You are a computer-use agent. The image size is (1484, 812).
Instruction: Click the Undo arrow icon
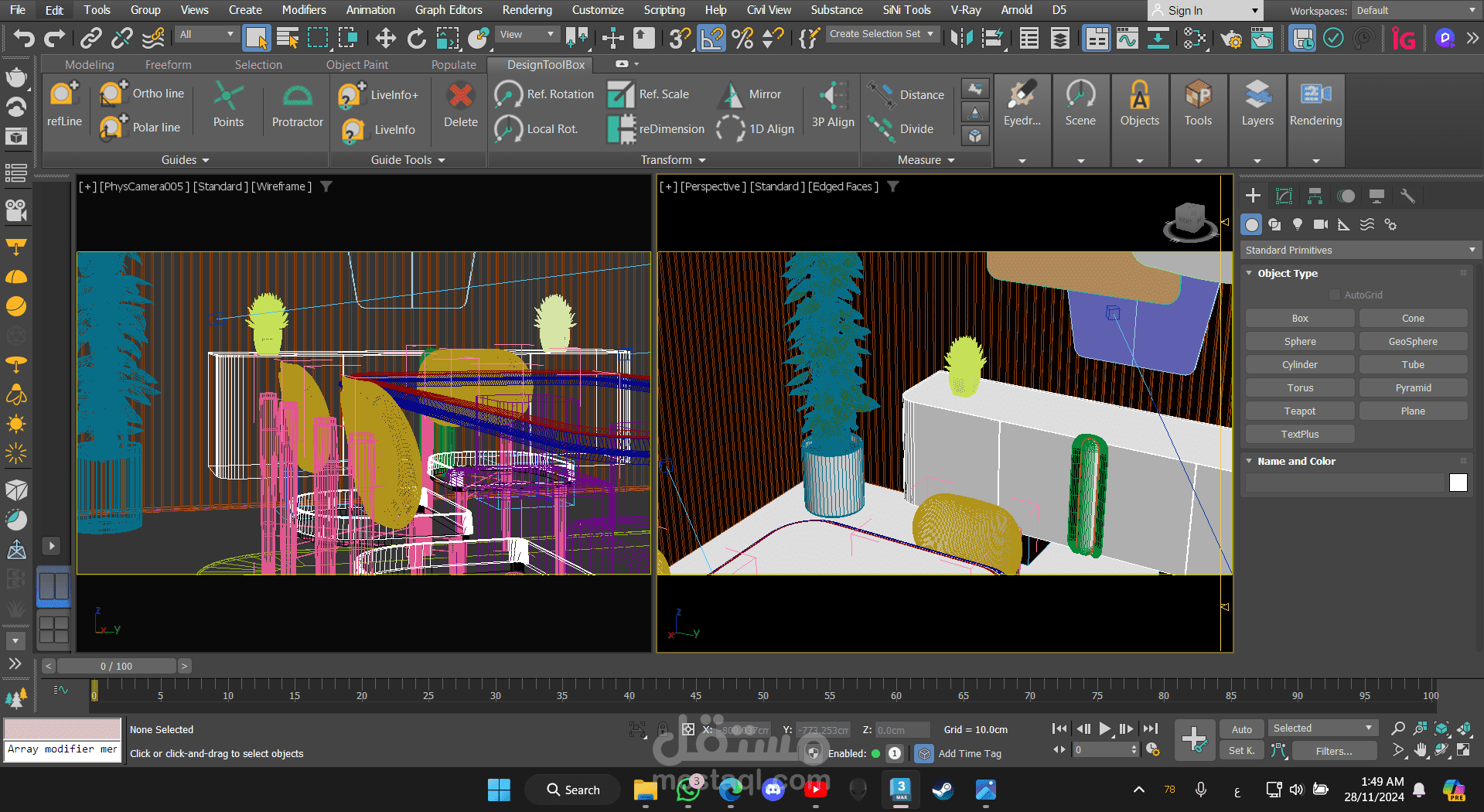24,38
